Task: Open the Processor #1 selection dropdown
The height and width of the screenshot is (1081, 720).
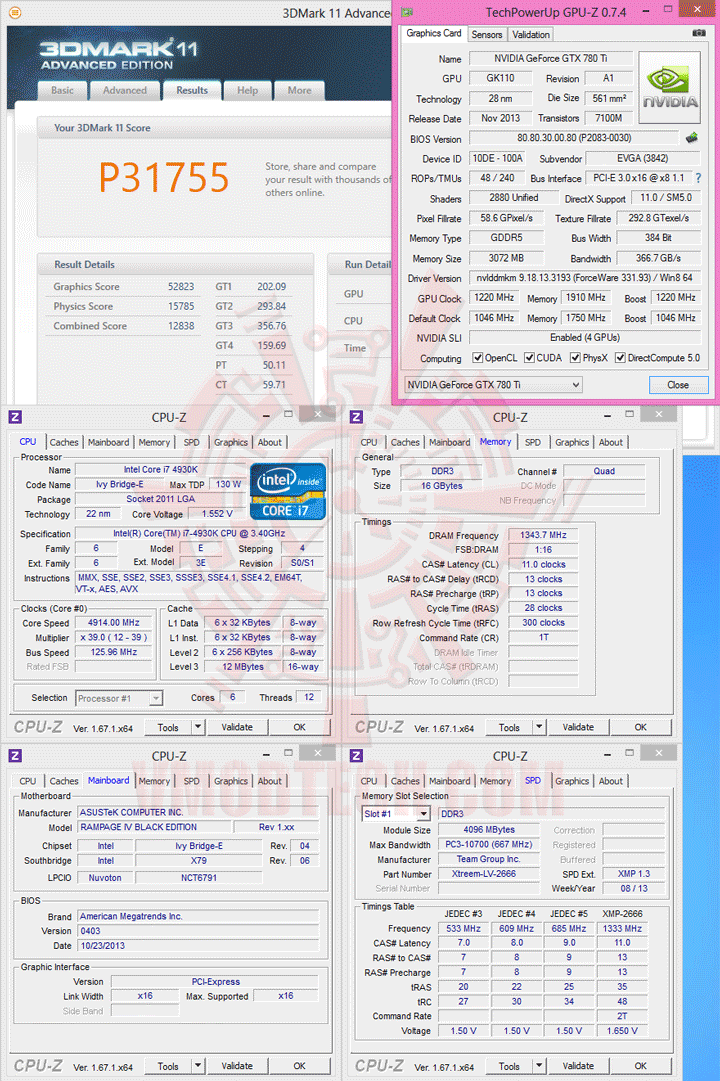Action: (119, 698)
